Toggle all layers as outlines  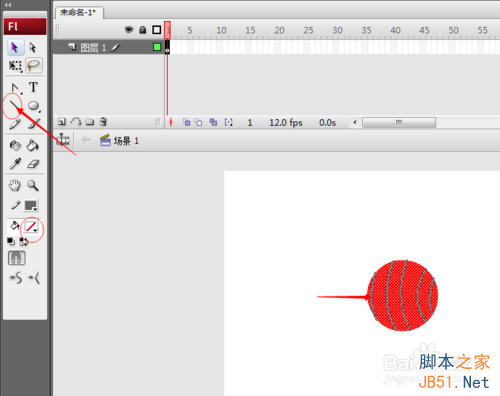157,30
